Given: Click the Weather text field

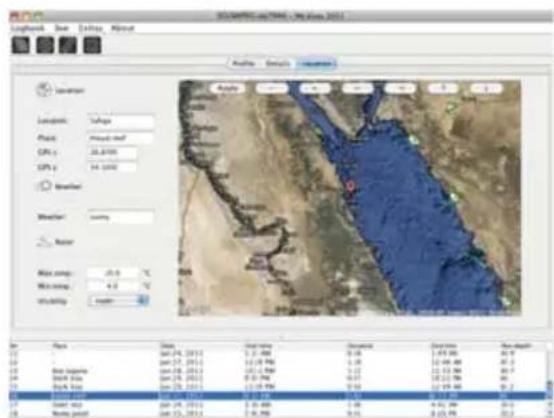Looking at the screenshot, I should 120,217.
